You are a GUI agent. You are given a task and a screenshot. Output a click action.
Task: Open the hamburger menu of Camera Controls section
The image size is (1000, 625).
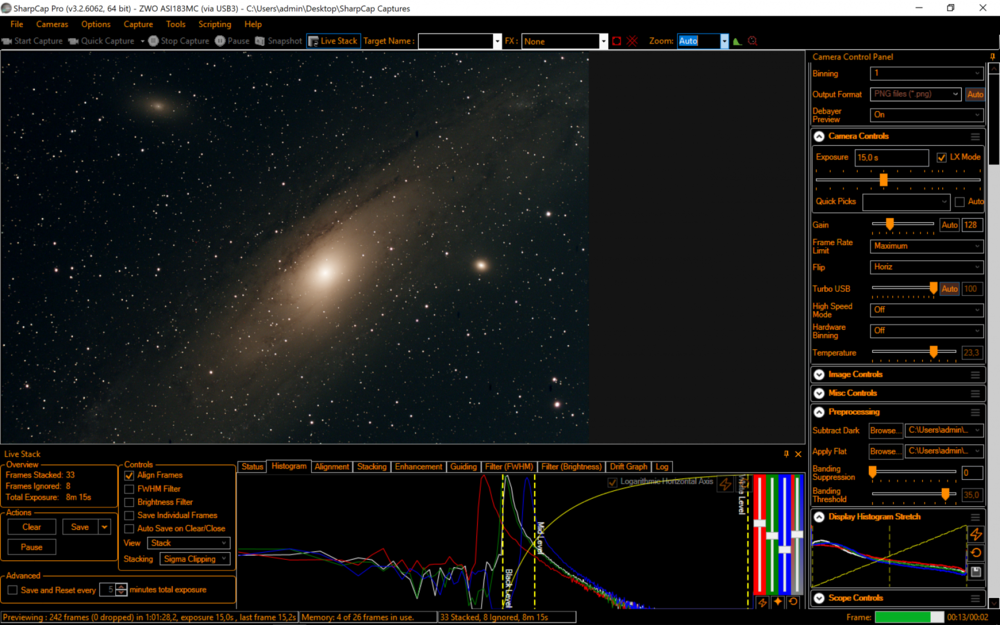(x=975, y=136)
